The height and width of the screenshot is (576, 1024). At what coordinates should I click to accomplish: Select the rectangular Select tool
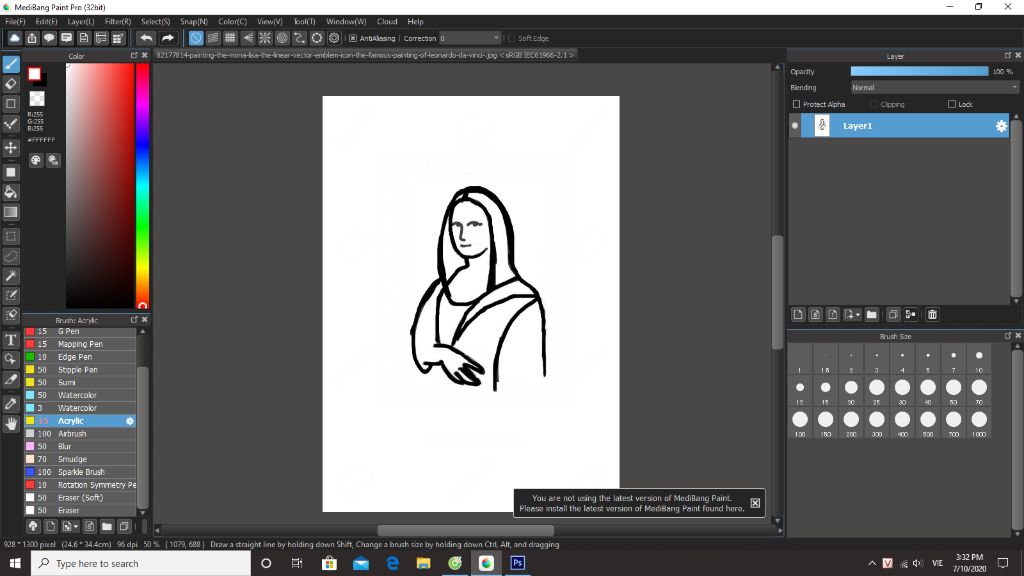(11, 236)
